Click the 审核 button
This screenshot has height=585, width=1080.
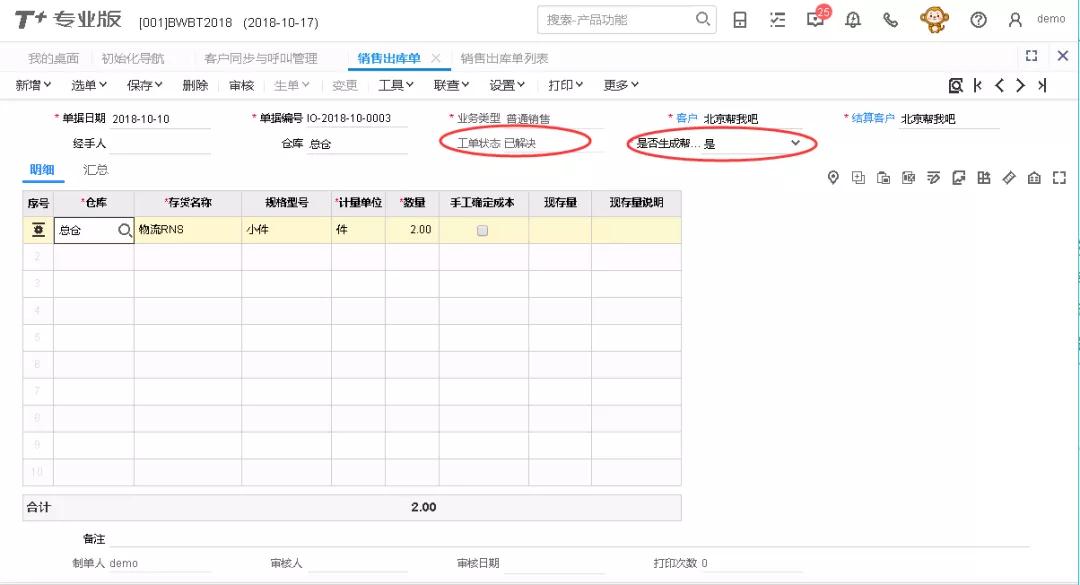pyautogui.click(x=242, y=85)
